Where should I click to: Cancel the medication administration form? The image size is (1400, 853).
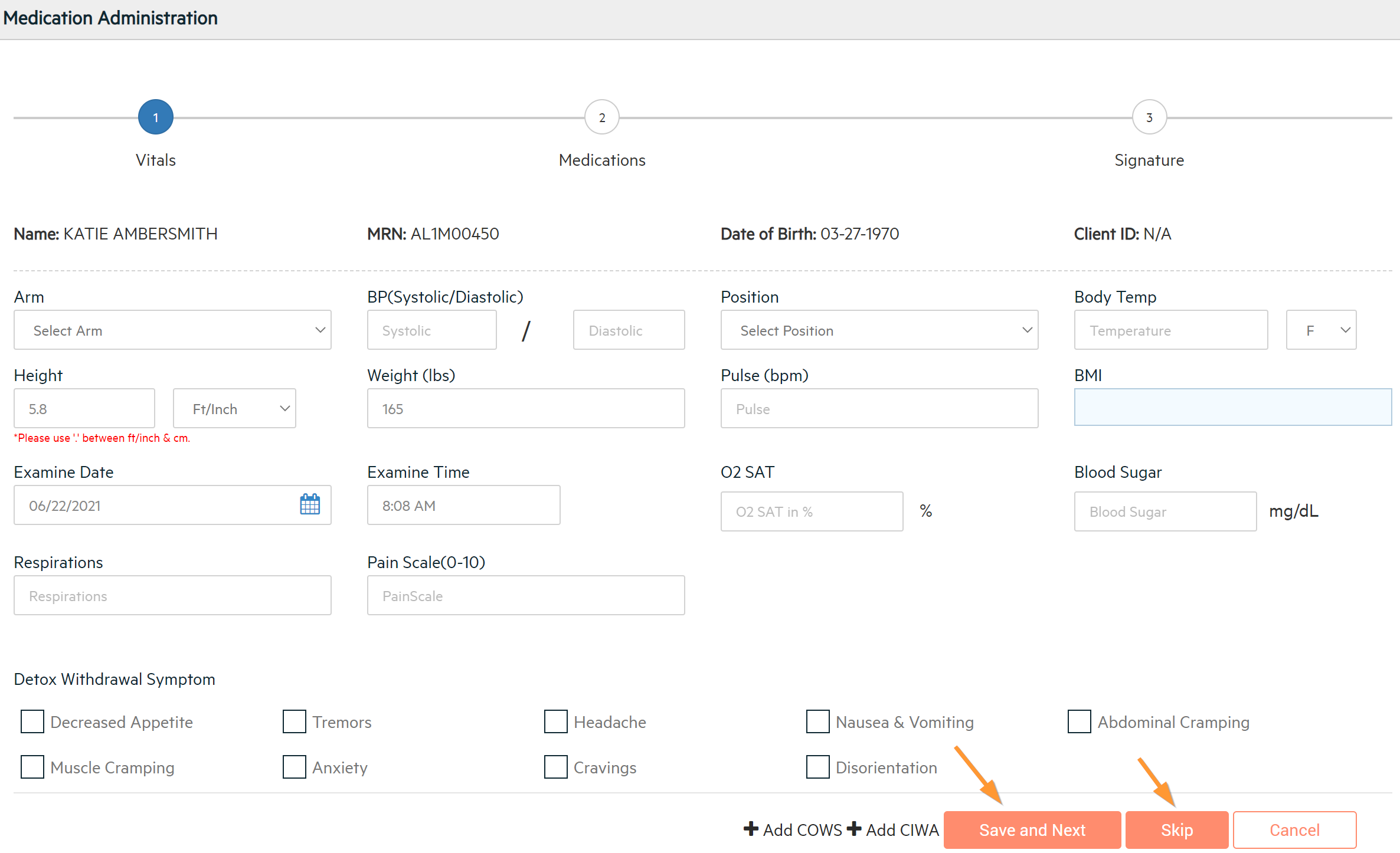click(1294, 830)
